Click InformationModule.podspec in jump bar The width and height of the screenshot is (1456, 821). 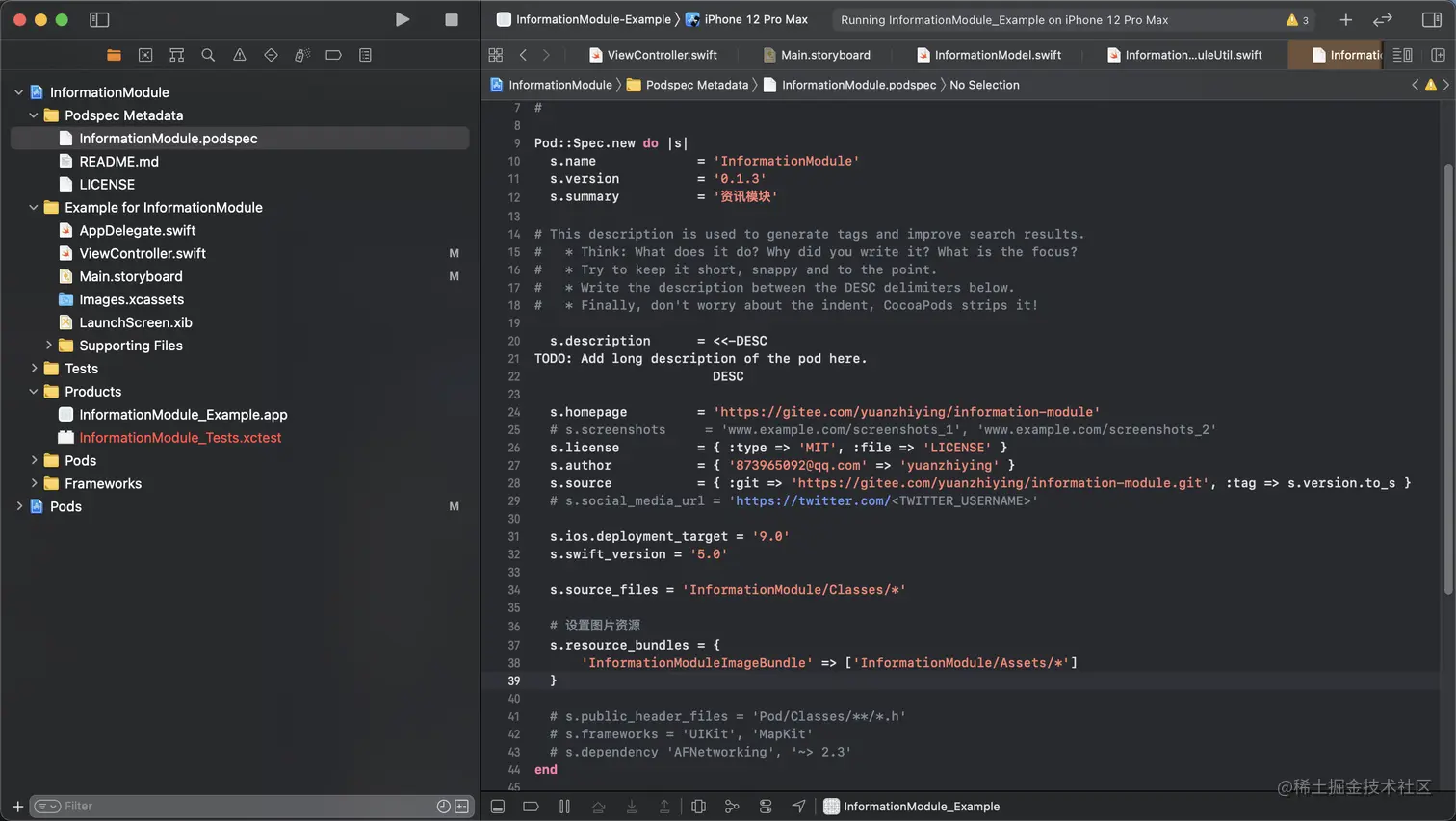[849, 85]
